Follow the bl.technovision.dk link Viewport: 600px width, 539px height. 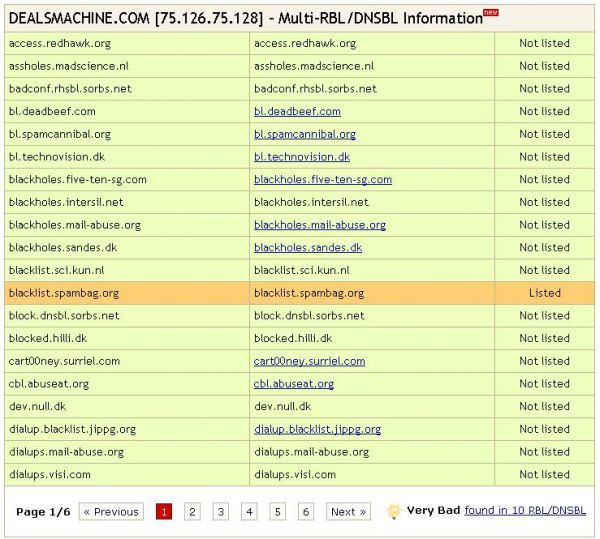(302, 157)
